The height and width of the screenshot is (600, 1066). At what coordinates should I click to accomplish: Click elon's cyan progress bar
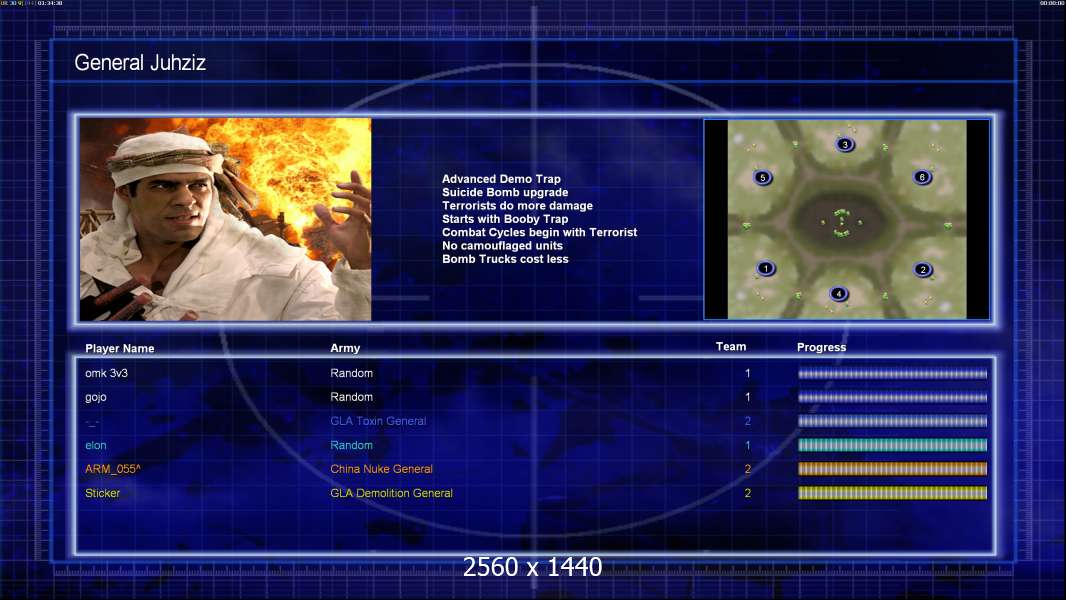point(893,445)
